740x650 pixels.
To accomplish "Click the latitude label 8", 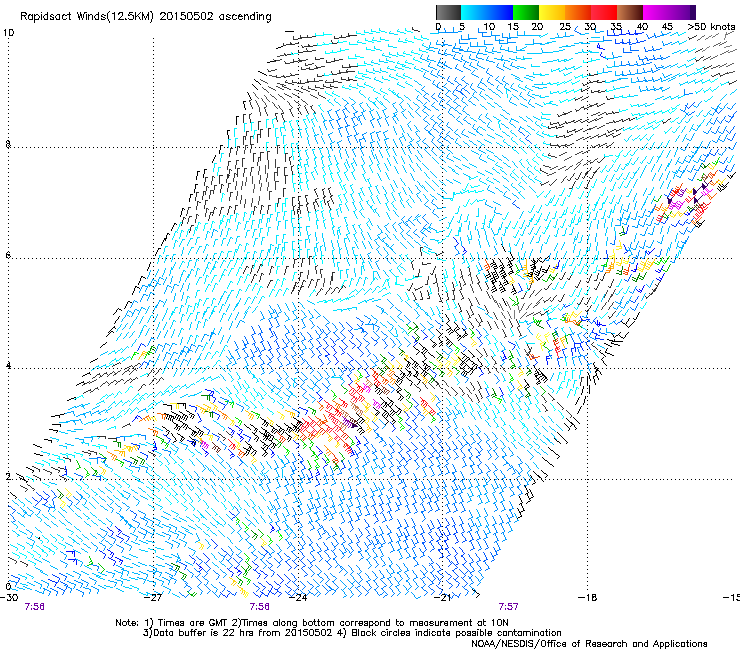I will coord(8,144).
